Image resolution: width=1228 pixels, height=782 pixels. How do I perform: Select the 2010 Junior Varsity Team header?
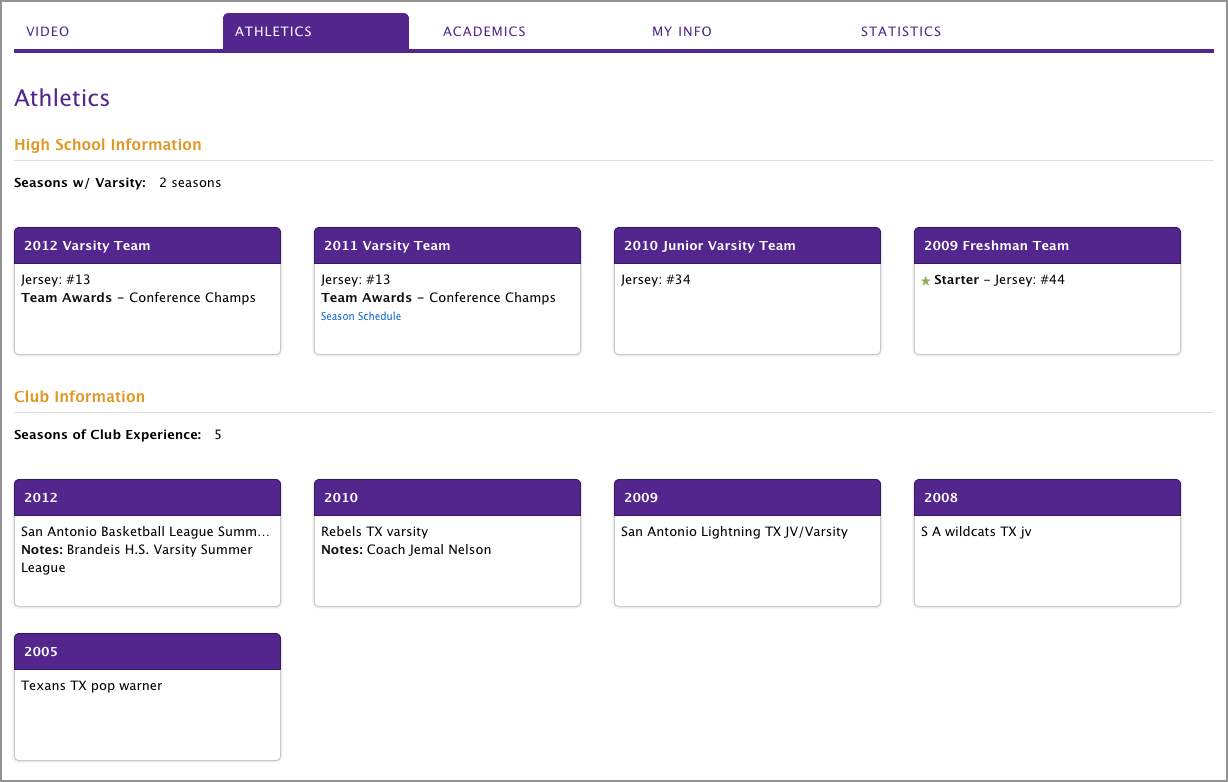click(x=748, y=246)
